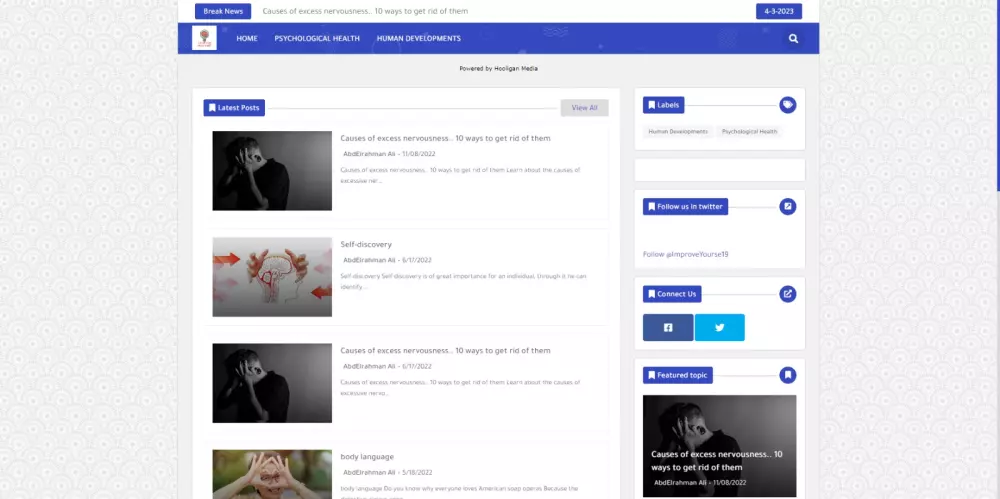
Task: Click the body language hands thumbnail
Action: (272, 474)
